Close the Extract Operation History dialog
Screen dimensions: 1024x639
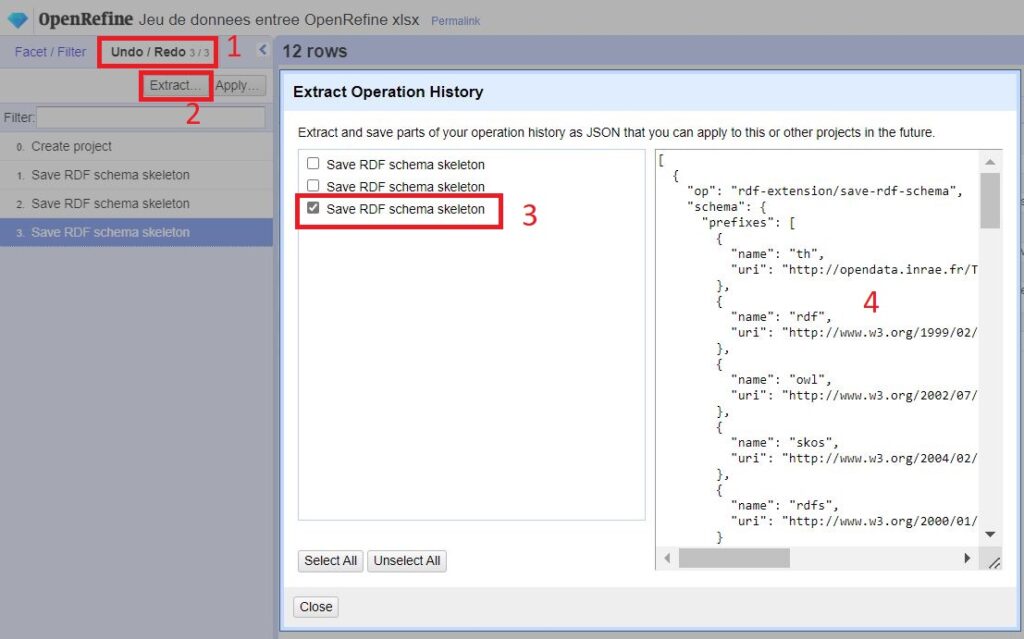316,607
